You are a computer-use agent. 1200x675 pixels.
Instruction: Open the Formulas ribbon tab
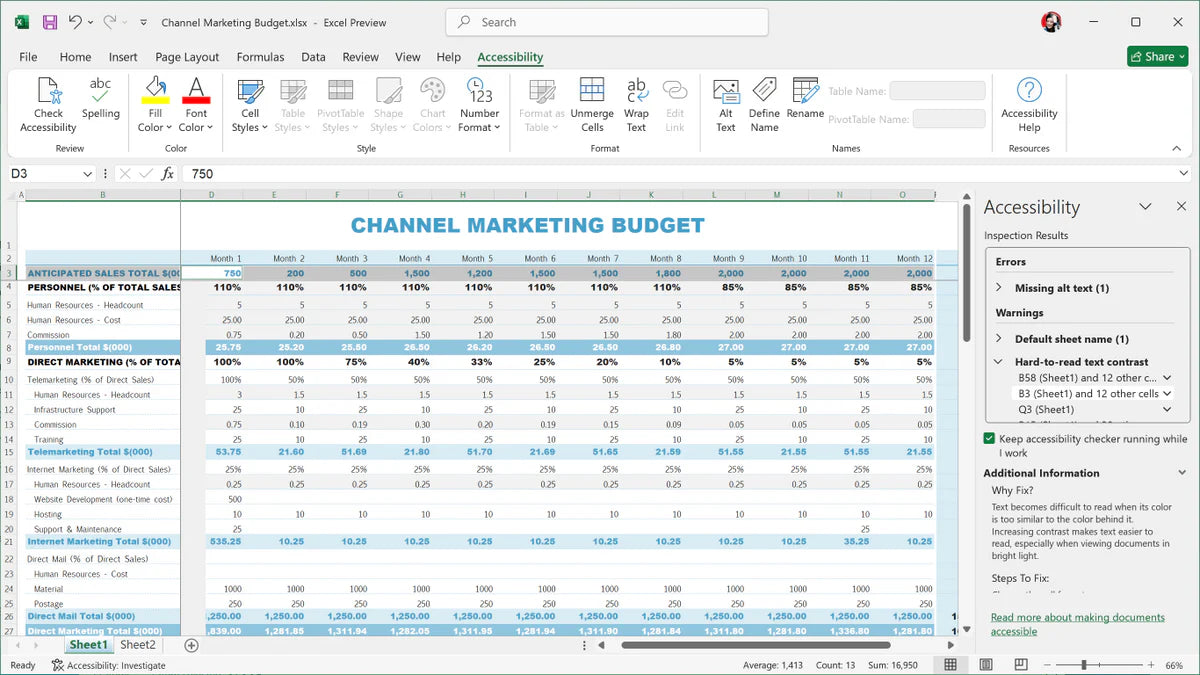pos(260,57)
